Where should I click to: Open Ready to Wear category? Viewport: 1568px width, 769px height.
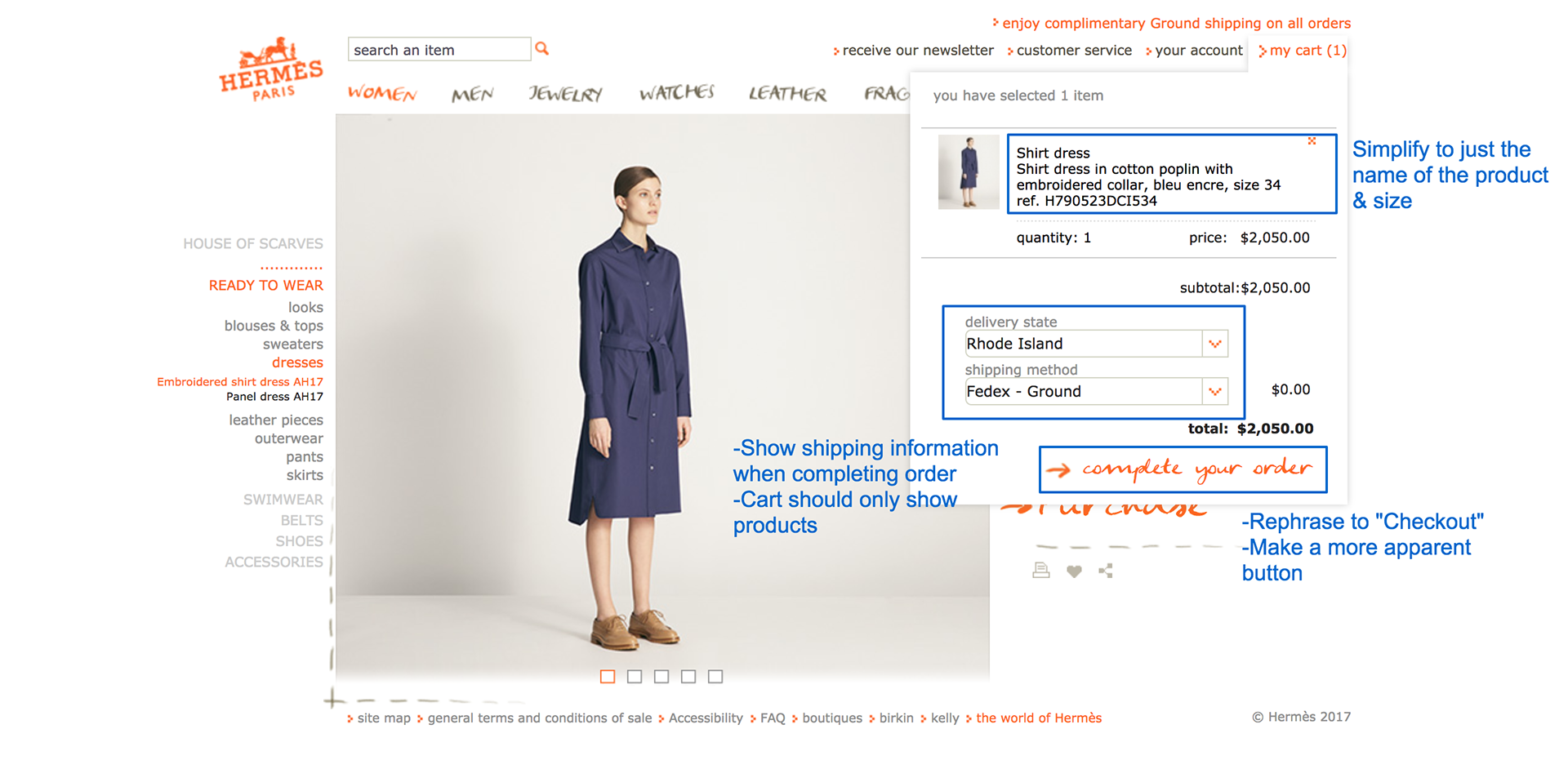coord(266,285)
